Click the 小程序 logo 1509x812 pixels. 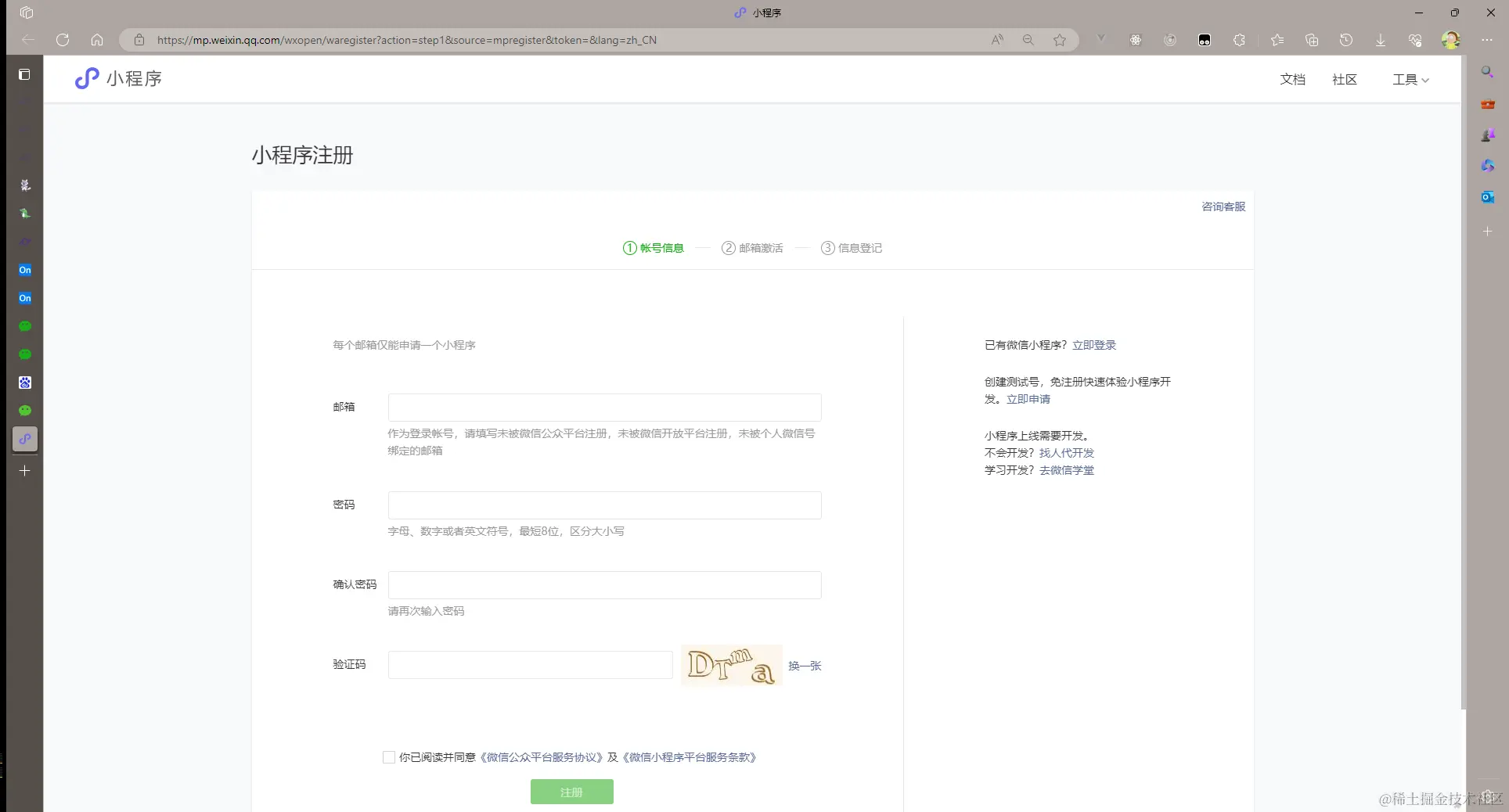118,78
